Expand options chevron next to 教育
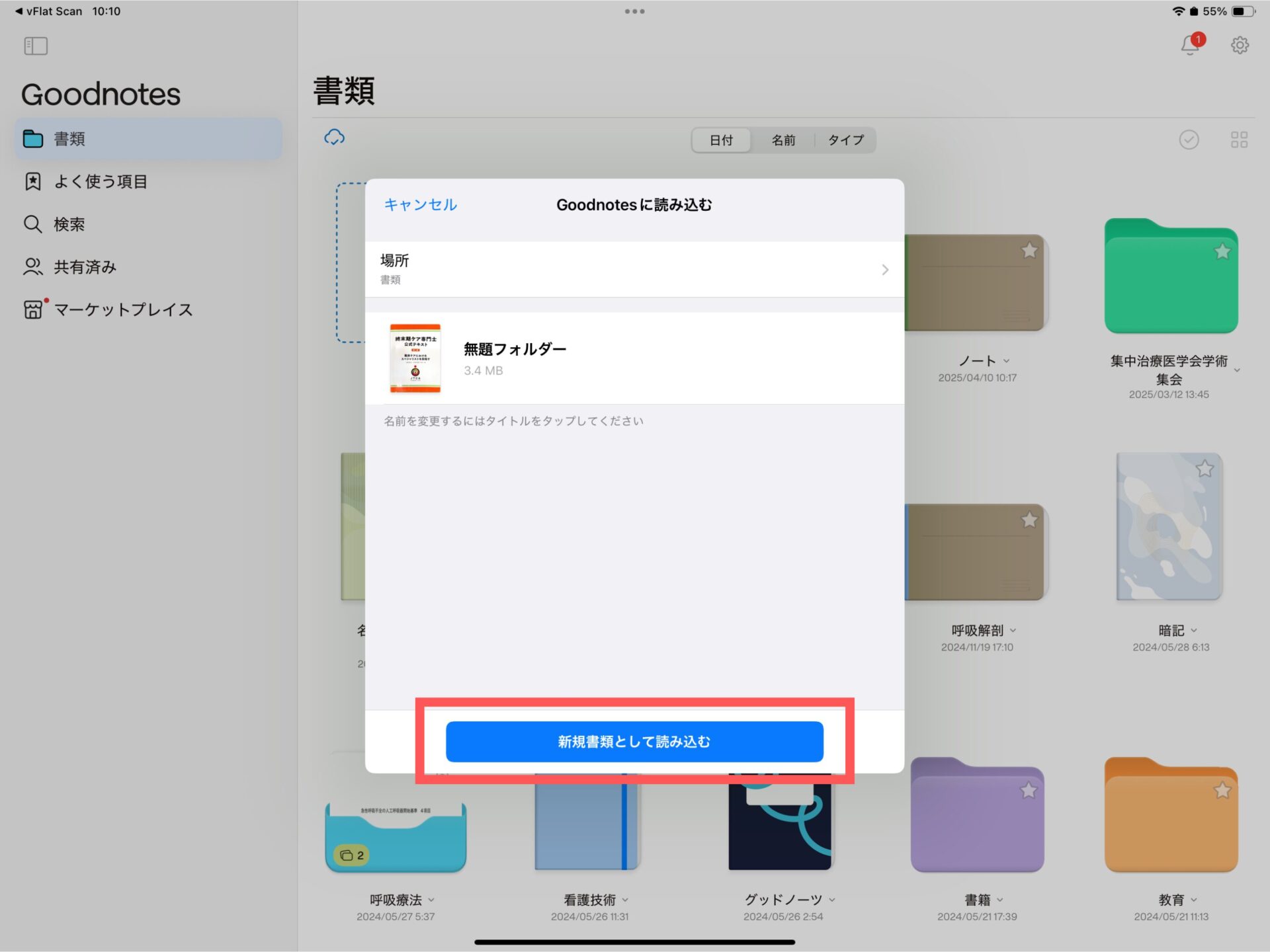 tap(1193, 900)
